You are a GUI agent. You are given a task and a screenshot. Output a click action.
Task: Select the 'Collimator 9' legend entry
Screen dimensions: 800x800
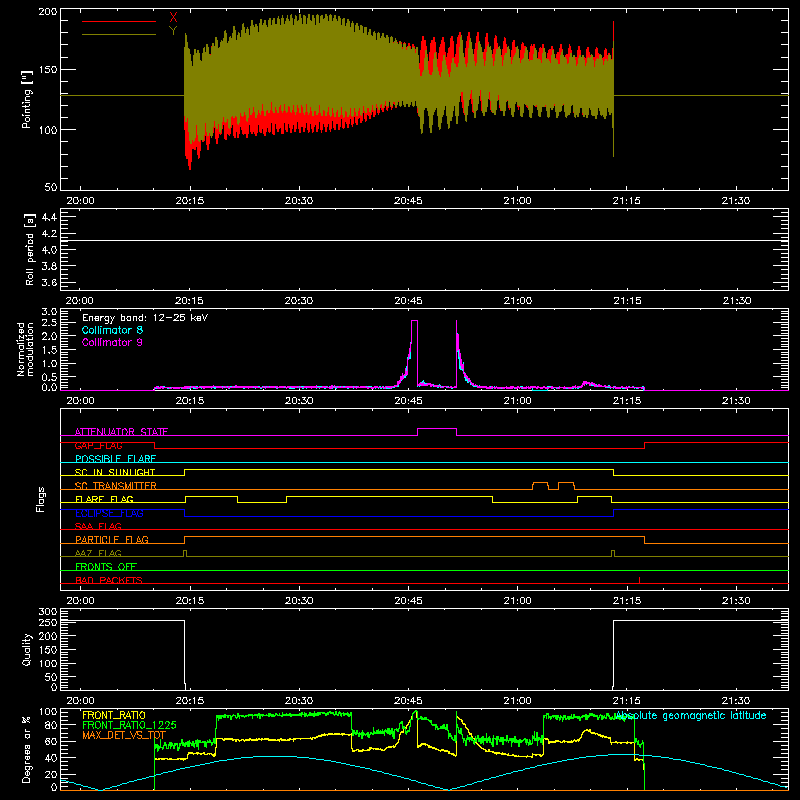click(x=112, y=342)
